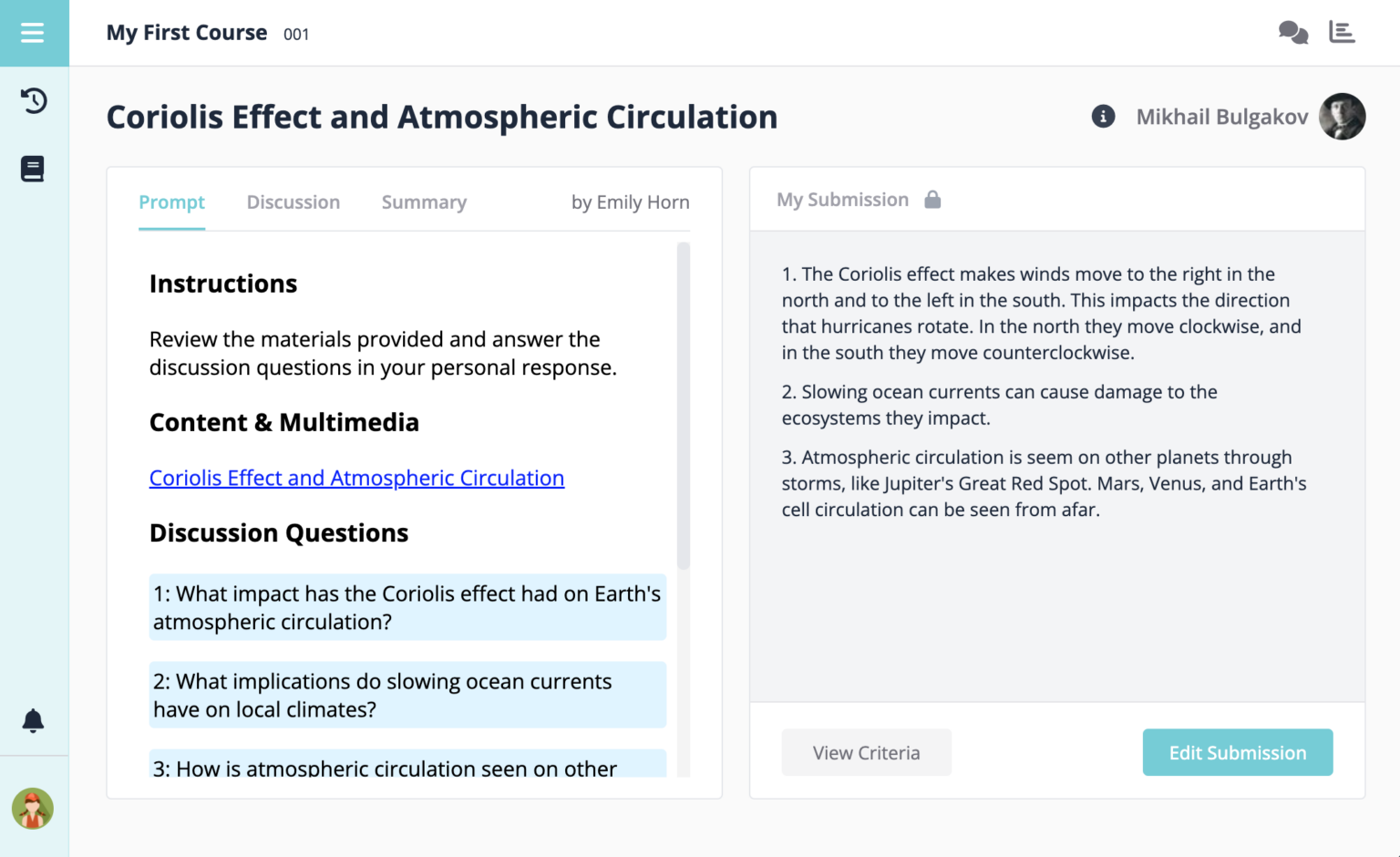
Task: Click the lock icon beside My Submission
Action: coord(932,199)
